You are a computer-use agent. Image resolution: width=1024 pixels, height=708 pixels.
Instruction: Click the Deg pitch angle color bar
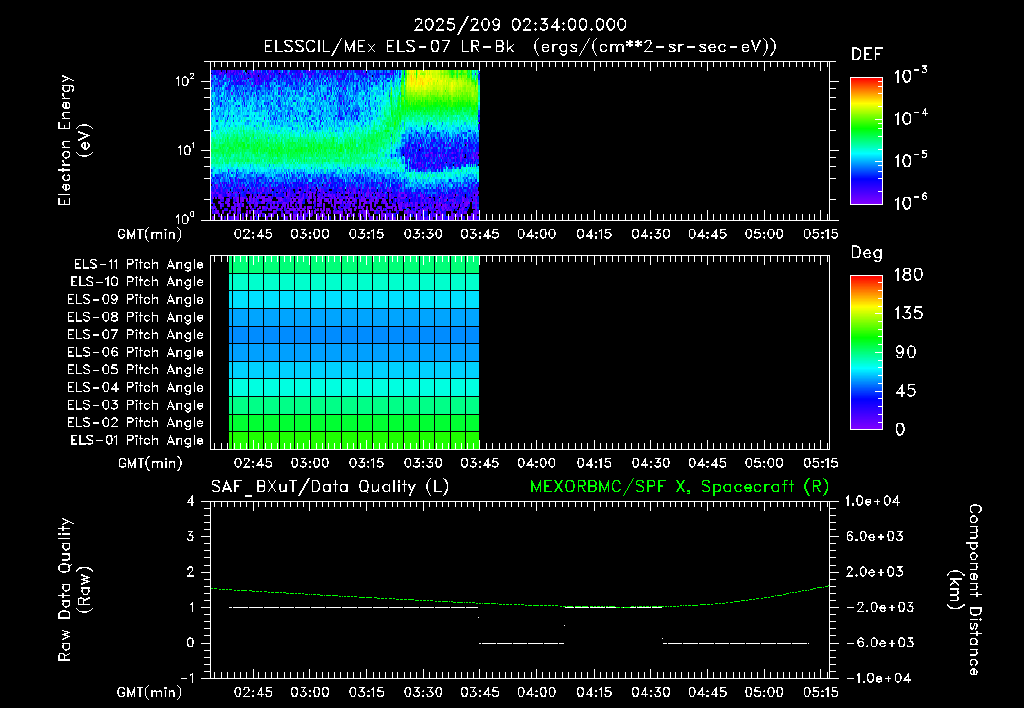pos(866,352)
